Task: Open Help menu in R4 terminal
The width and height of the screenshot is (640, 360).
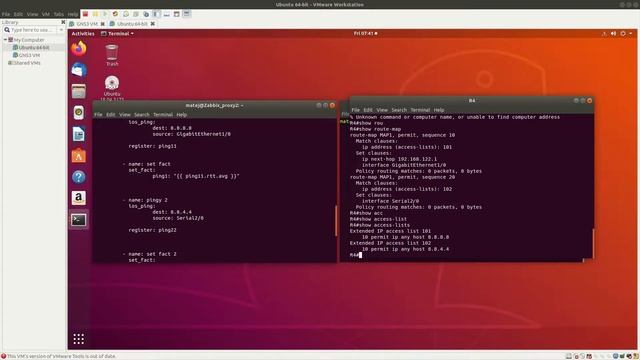Action: 439,110
